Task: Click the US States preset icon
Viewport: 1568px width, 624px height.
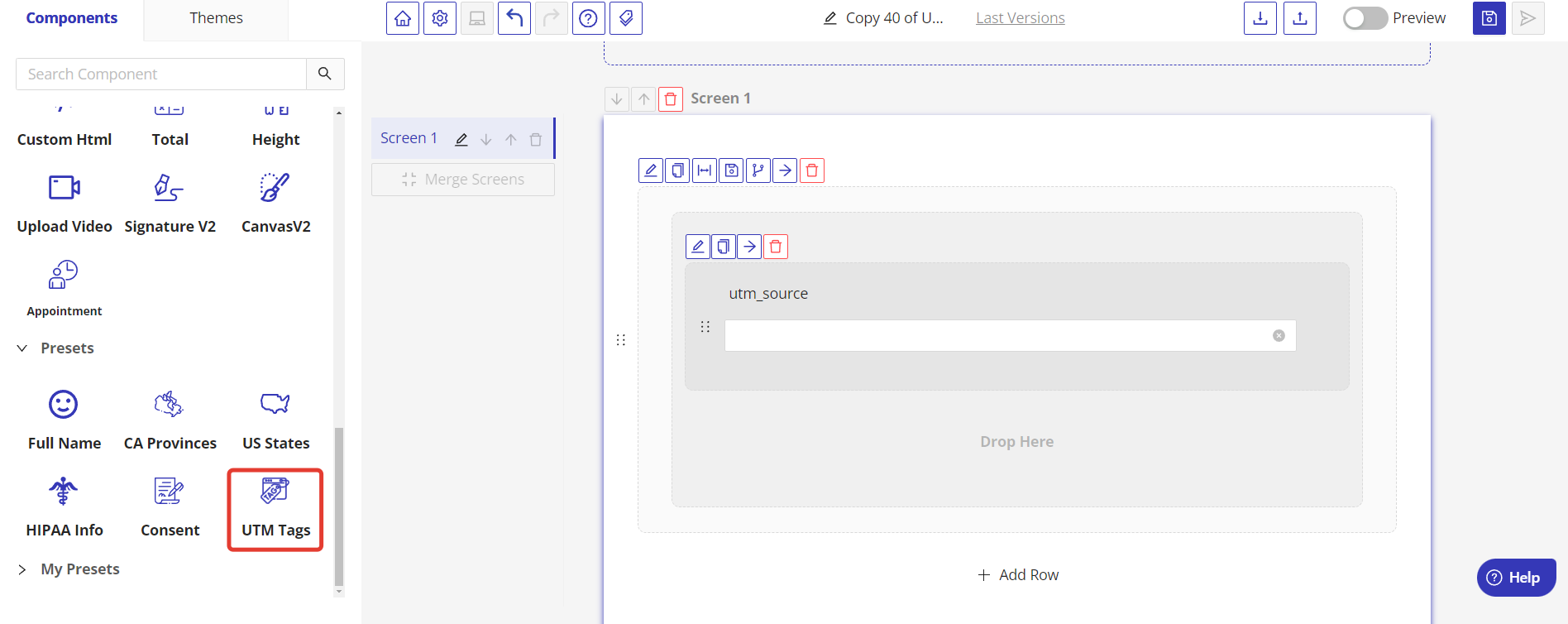Action: 275,404
